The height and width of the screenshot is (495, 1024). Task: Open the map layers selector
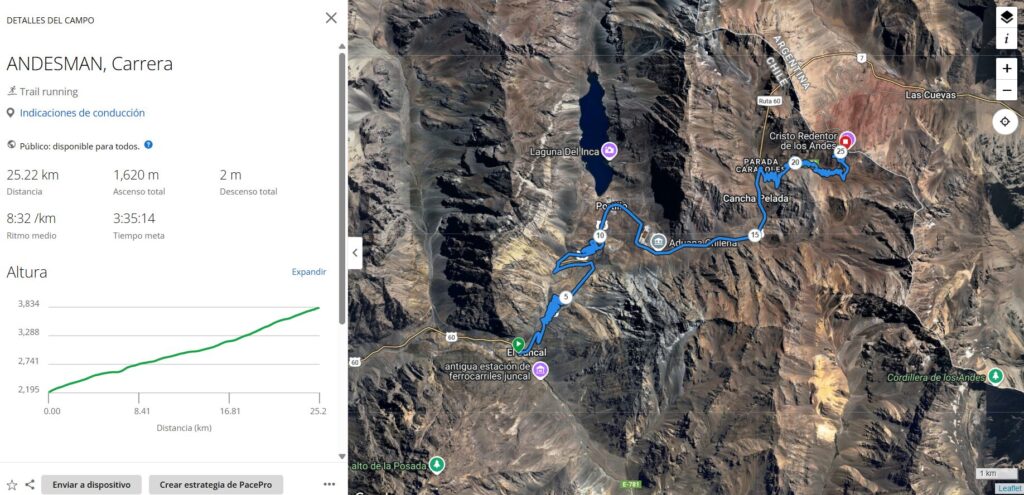pyautogui.click(x=1006, y=18)
